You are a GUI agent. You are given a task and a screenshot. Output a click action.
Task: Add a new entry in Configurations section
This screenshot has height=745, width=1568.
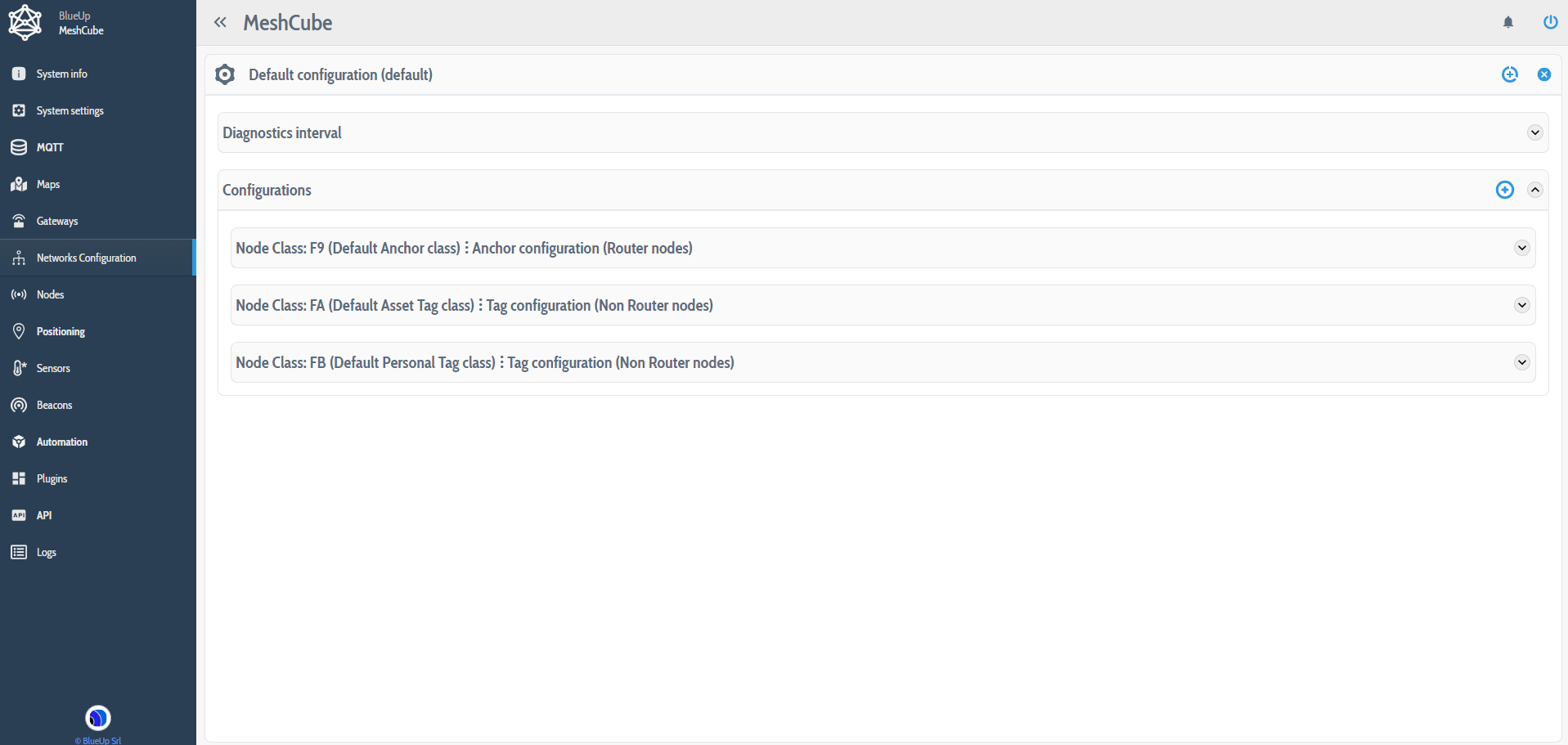pos(1504,190)
